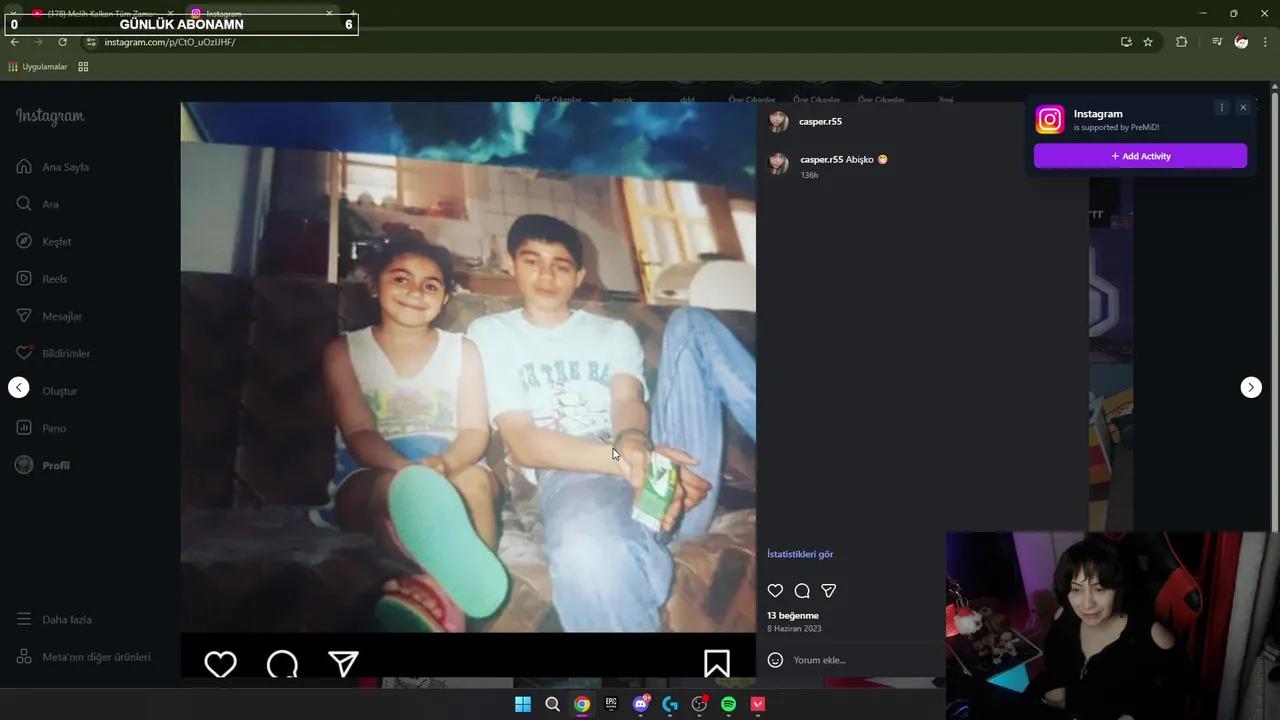The image size is (1280, 720).
Task: Expand the Daha fazla menu
Action: coord(54,619)
